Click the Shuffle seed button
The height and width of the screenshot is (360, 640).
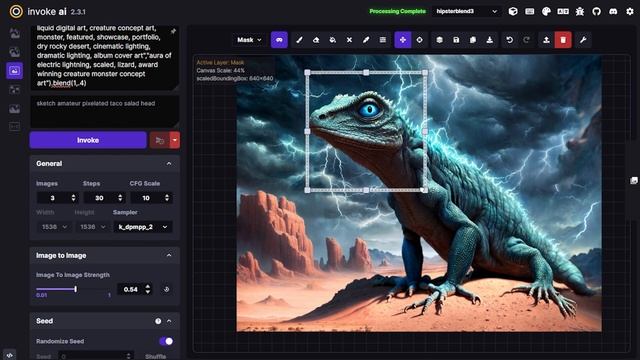[x=156, y=356]
